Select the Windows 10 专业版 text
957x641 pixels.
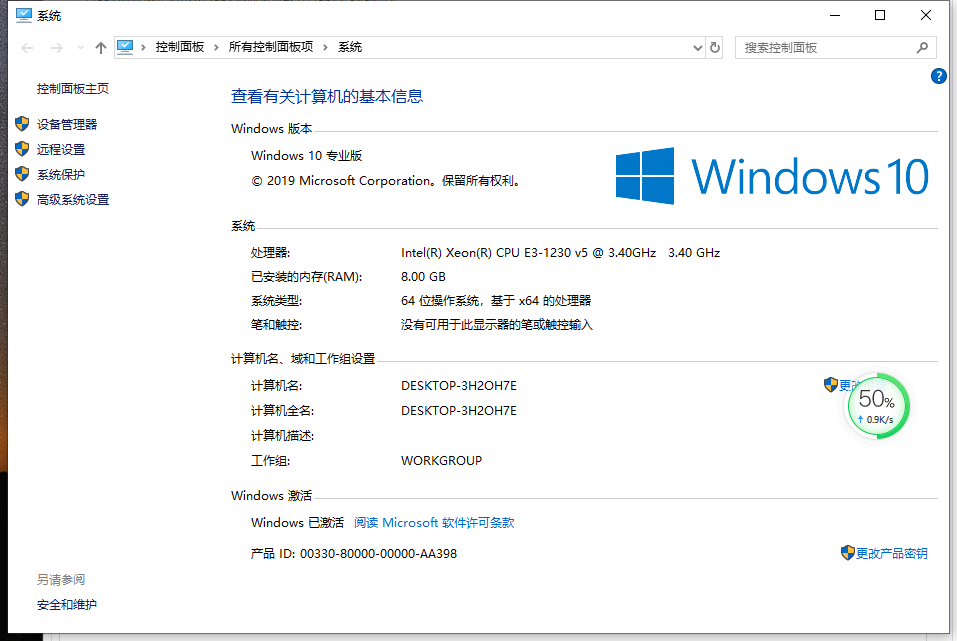point(306,156)
